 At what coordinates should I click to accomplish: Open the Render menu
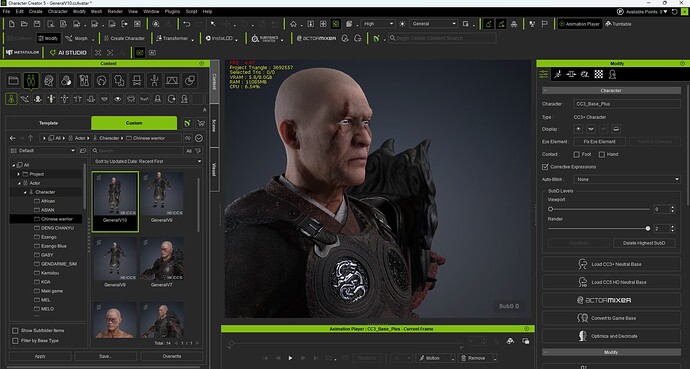[x=115, y=11]
